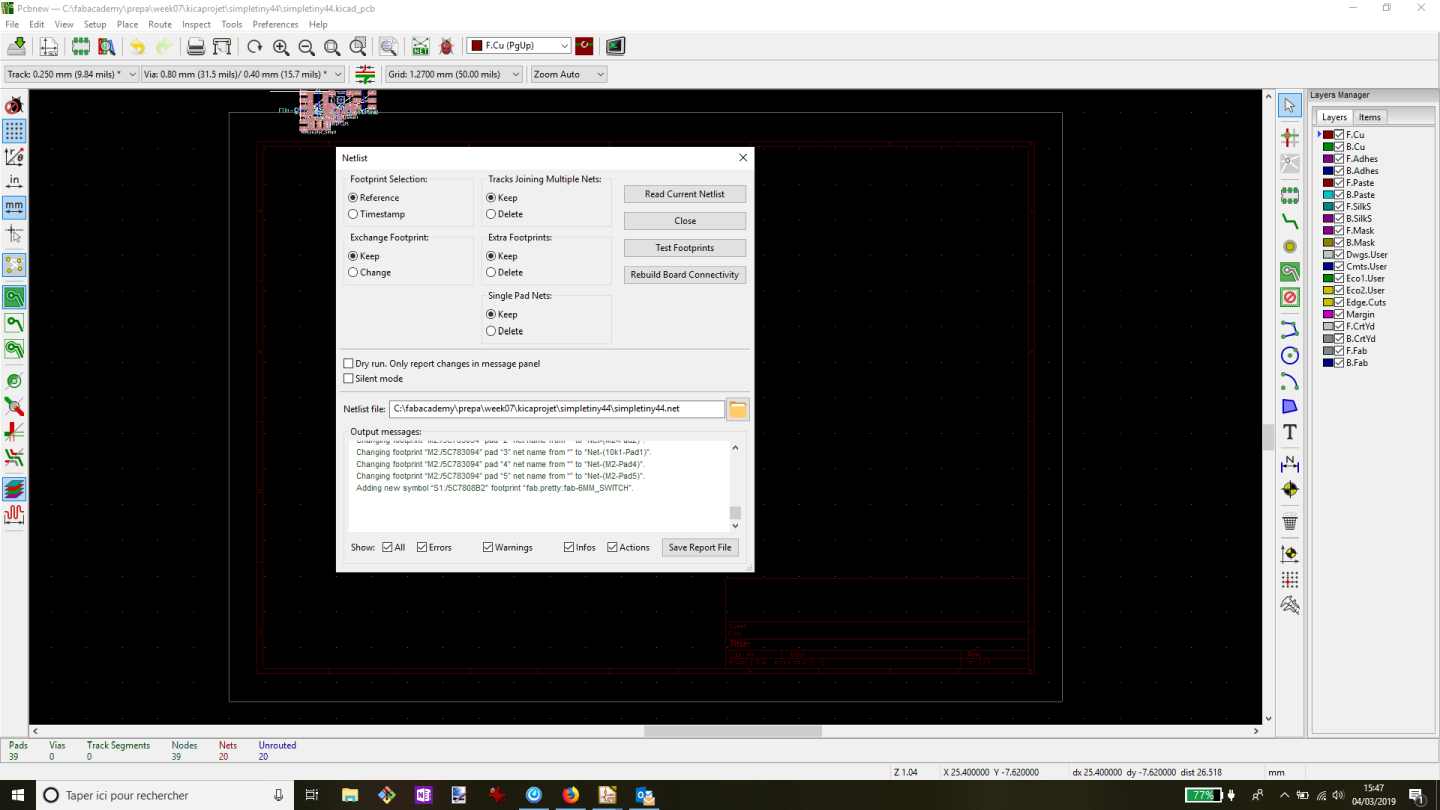This screenshot has height=810, width=1440.
Task: Select the add text tool
Action: [x=1290, y=432]
